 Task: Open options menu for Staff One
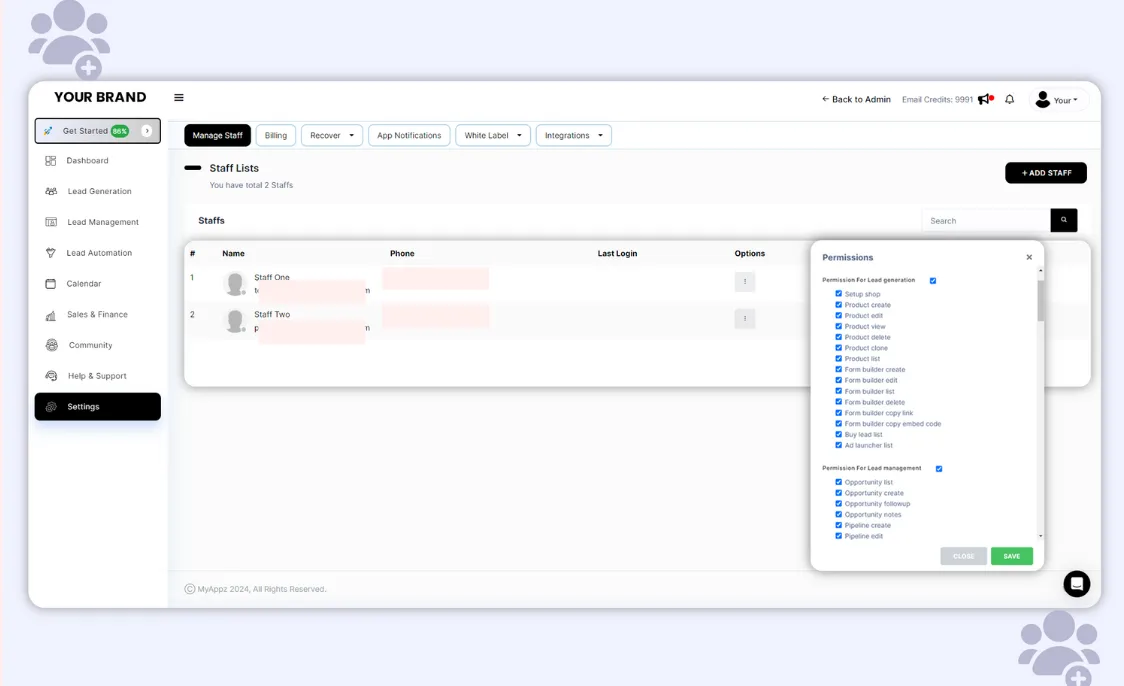pyautogui.click(x=744, y=282)
